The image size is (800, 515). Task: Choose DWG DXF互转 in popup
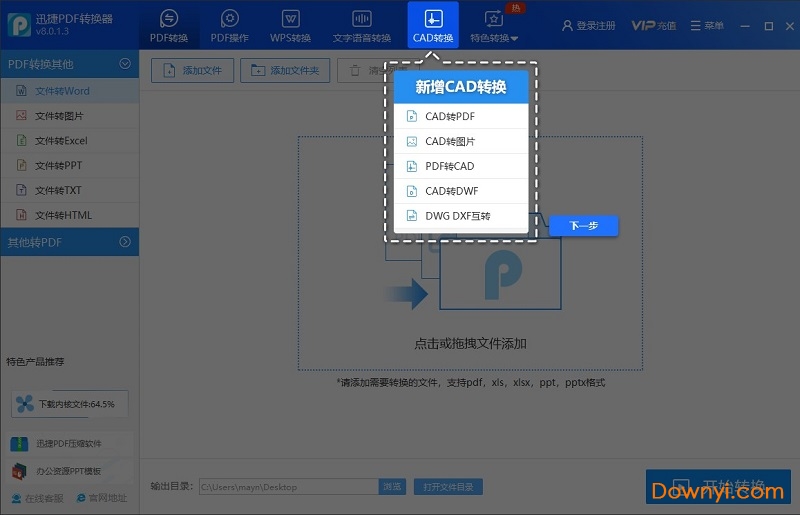(461, 216)
